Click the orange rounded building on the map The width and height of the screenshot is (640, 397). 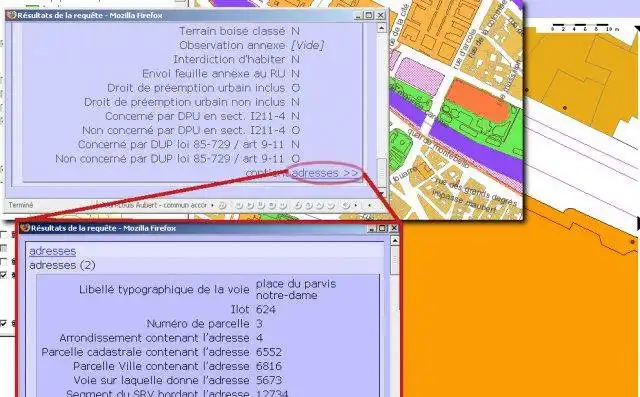478,100
